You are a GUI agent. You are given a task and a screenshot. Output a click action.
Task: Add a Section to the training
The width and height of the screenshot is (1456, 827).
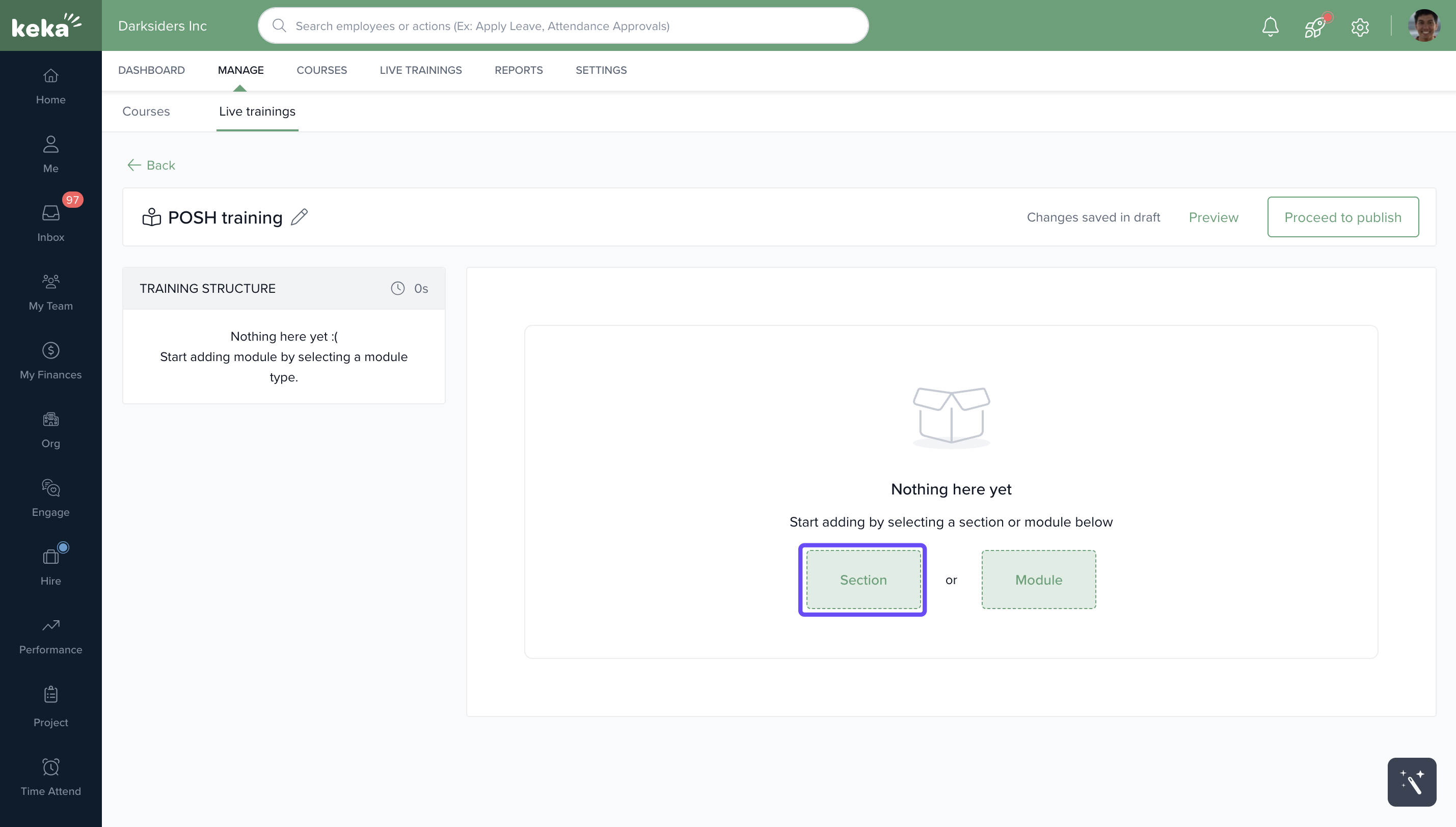863,580
